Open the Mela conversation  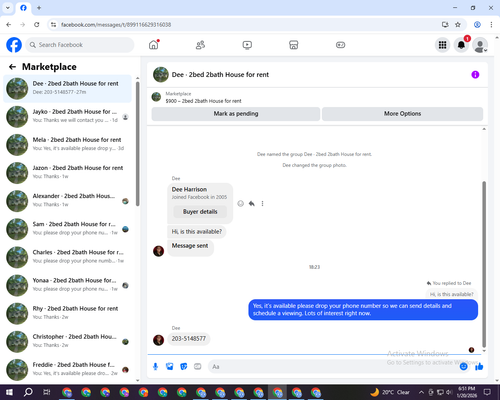click(67, 144)
